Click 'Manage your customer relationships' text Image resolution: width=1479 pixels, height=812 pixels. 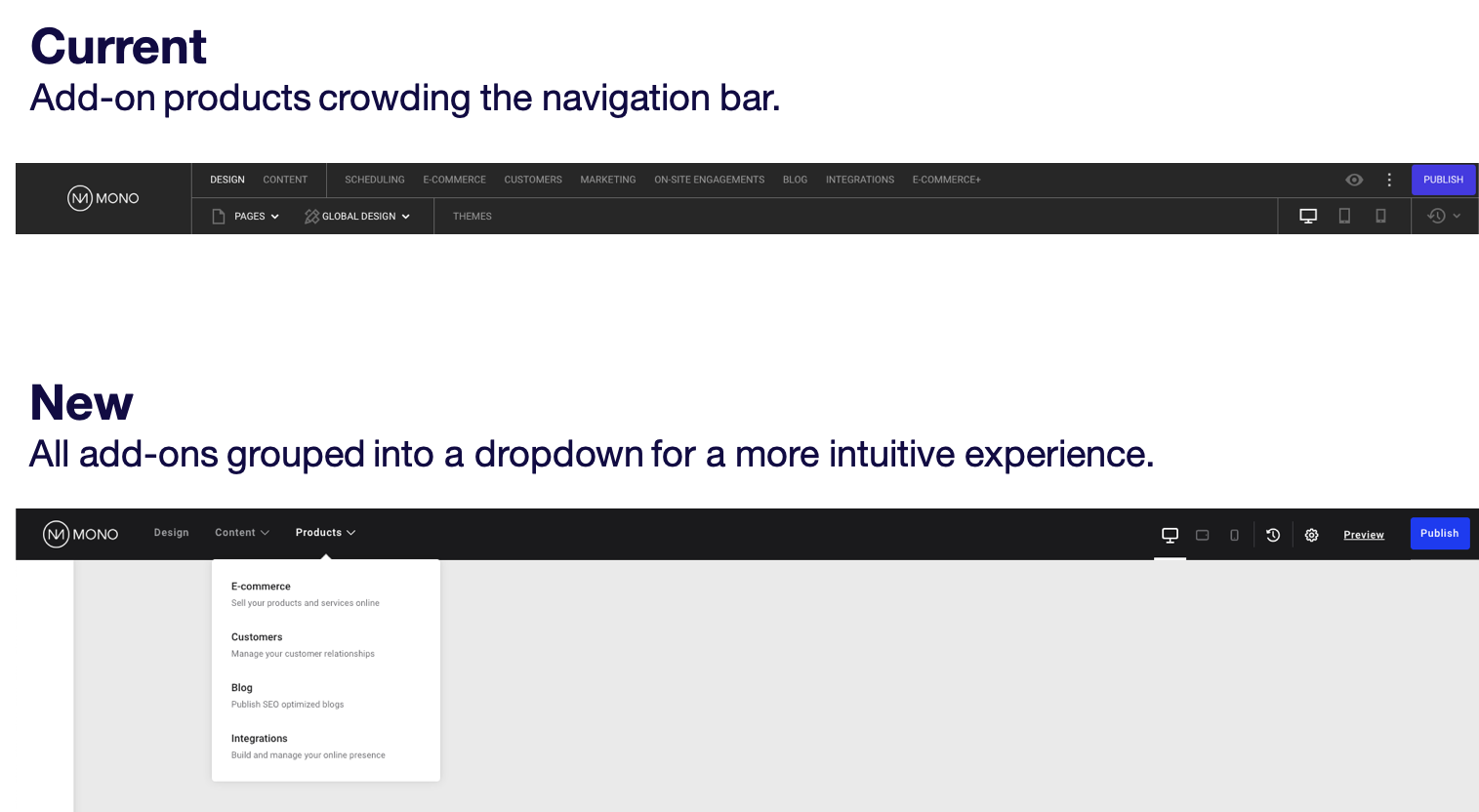coord(303,654)
